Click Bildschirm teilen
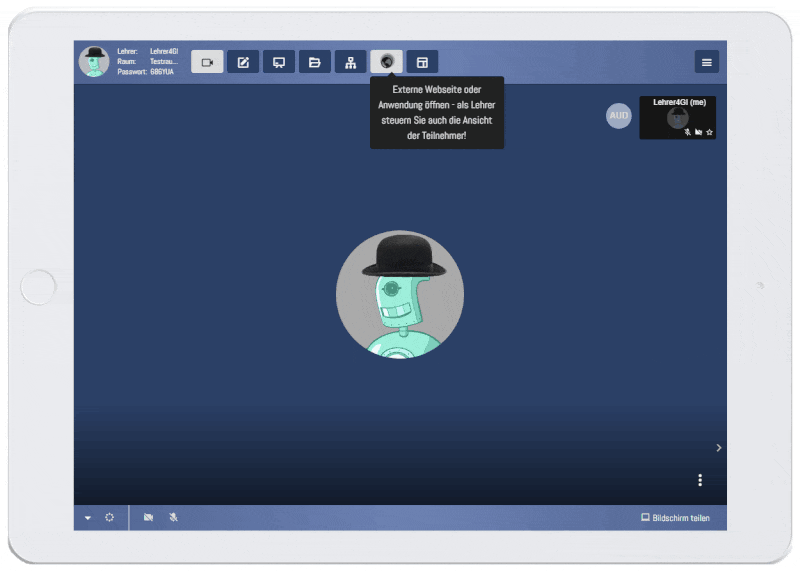Screen dimensions: 800x571 pos(675,518)
